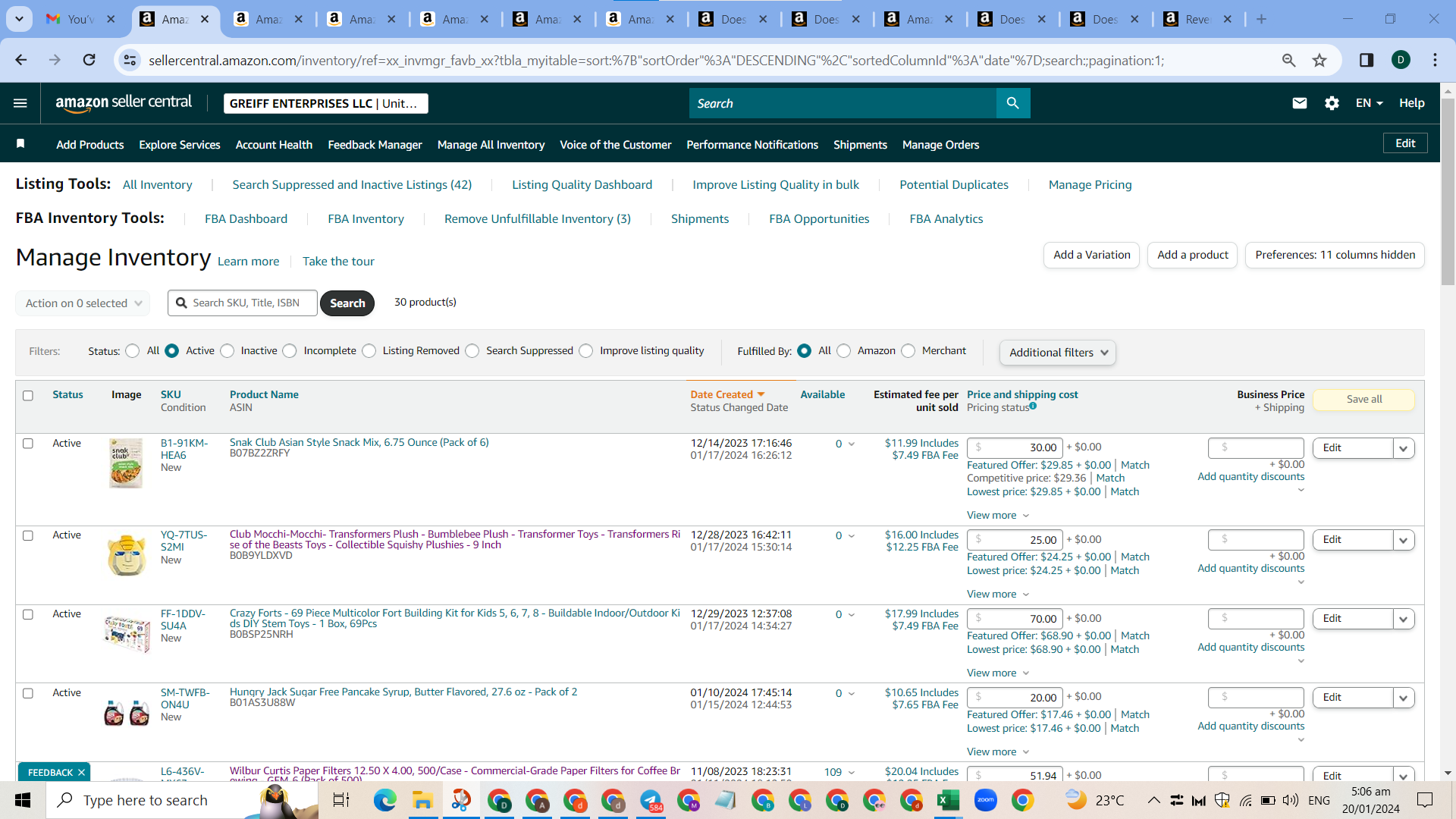Open Windows Start menu
Screen dimensions: 1456x819
click(x=23, y=800)
